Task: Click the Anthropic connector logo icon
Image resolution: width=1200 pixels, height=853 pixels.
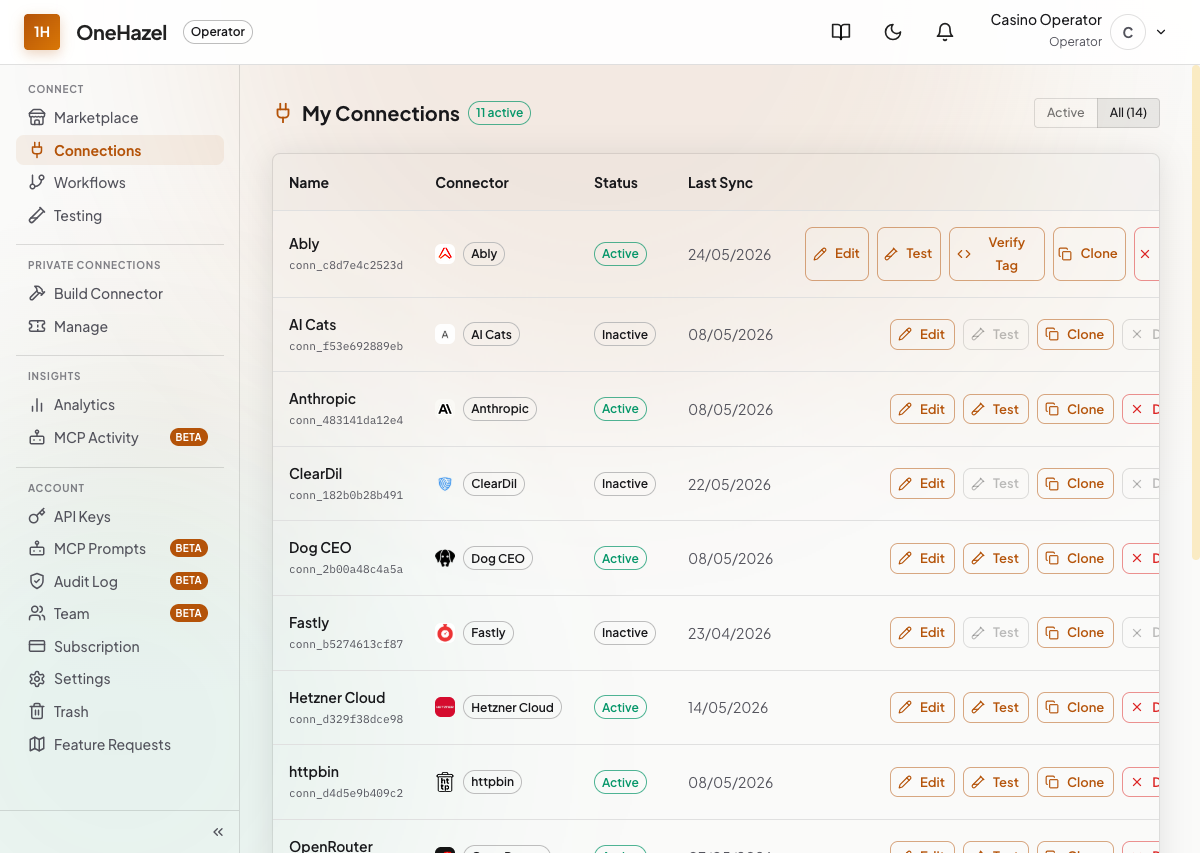Action: point(445,409)
